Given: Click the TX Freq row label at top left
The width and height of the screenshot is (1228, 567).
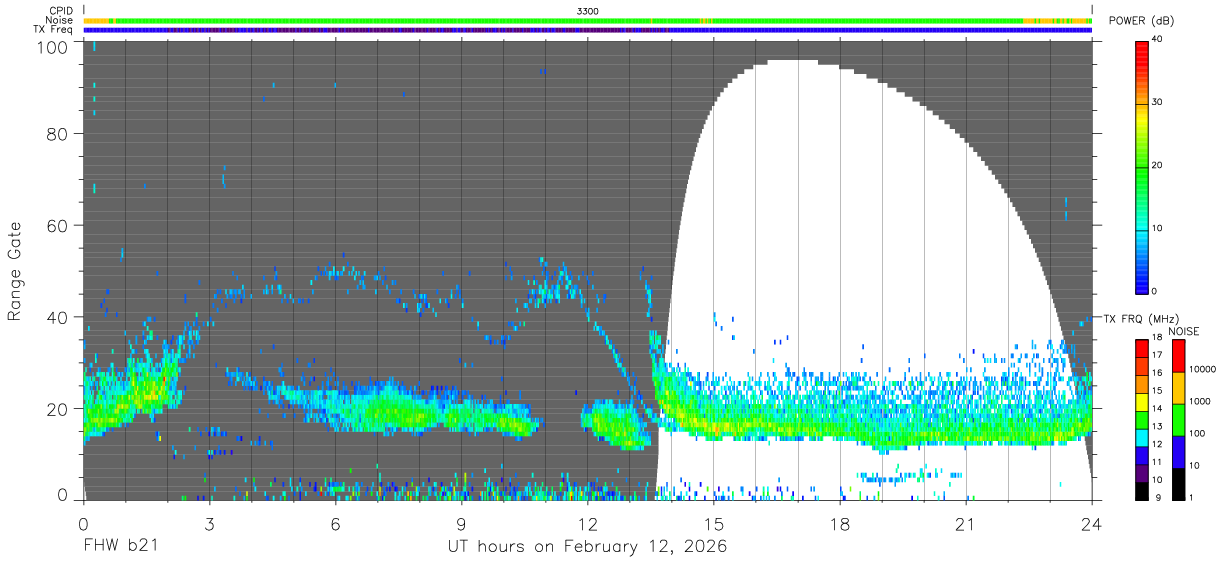Looking at the screenshot, I should 53,30.
